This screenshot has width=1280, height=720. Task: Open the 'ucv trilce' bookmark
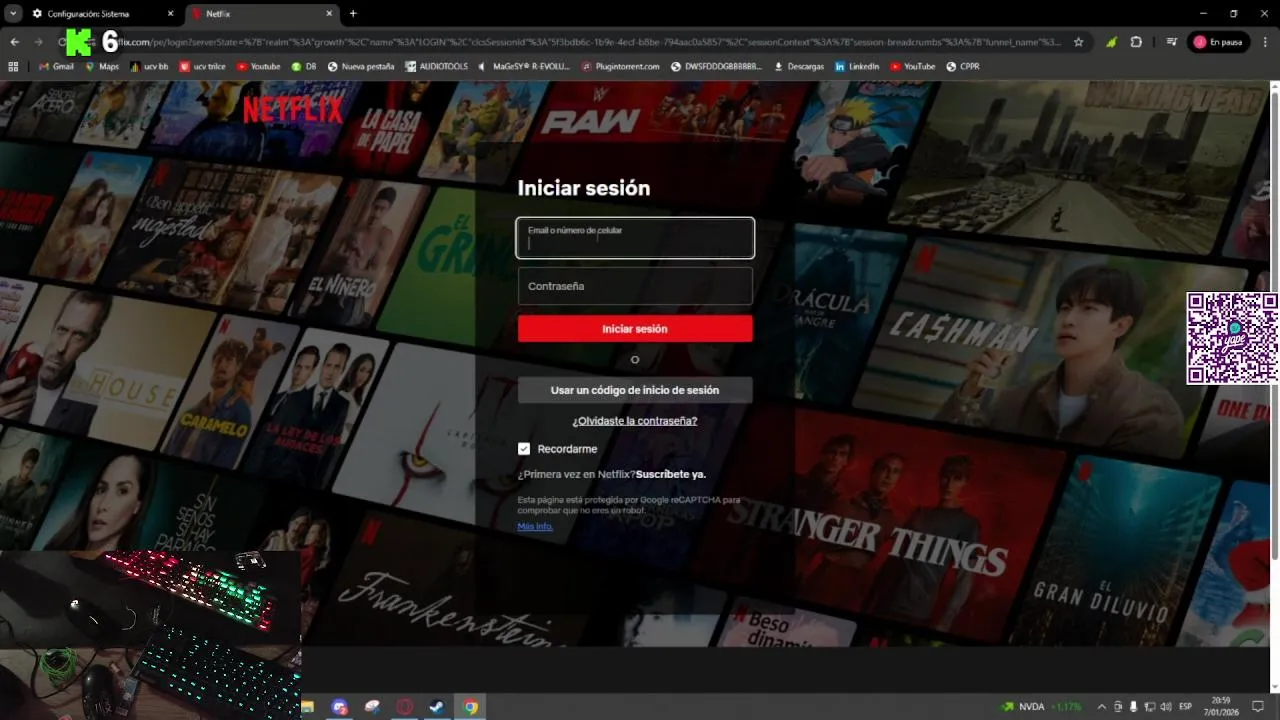coord(201,67)
